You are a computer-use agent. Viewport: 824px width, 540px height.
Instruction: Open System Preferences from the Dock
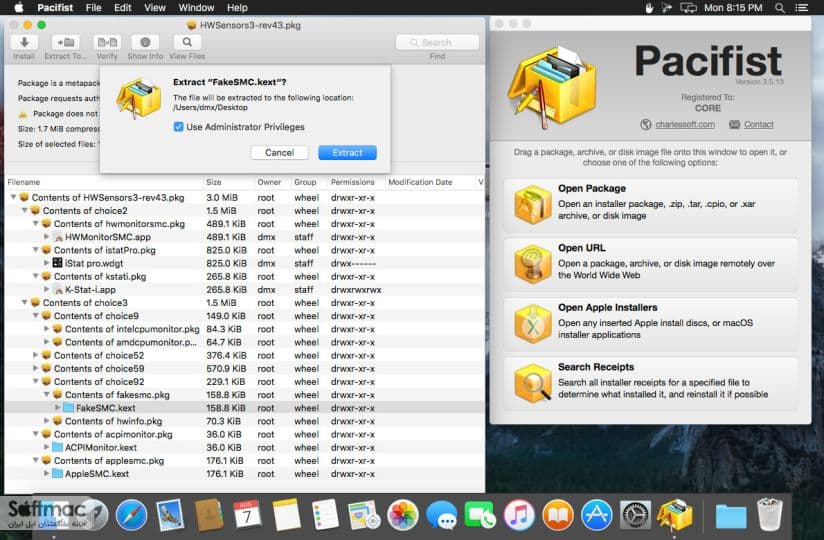tap(635, 515)
